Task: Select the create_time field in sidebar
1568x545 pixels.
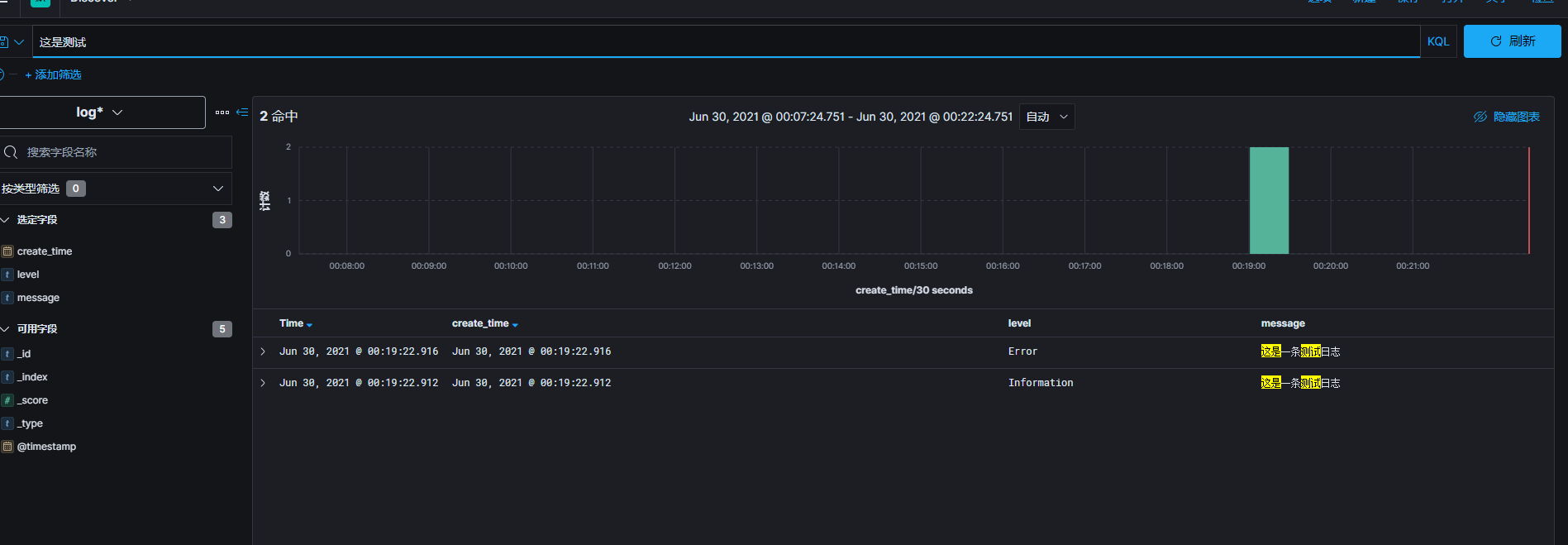Action: pos(45,251)
